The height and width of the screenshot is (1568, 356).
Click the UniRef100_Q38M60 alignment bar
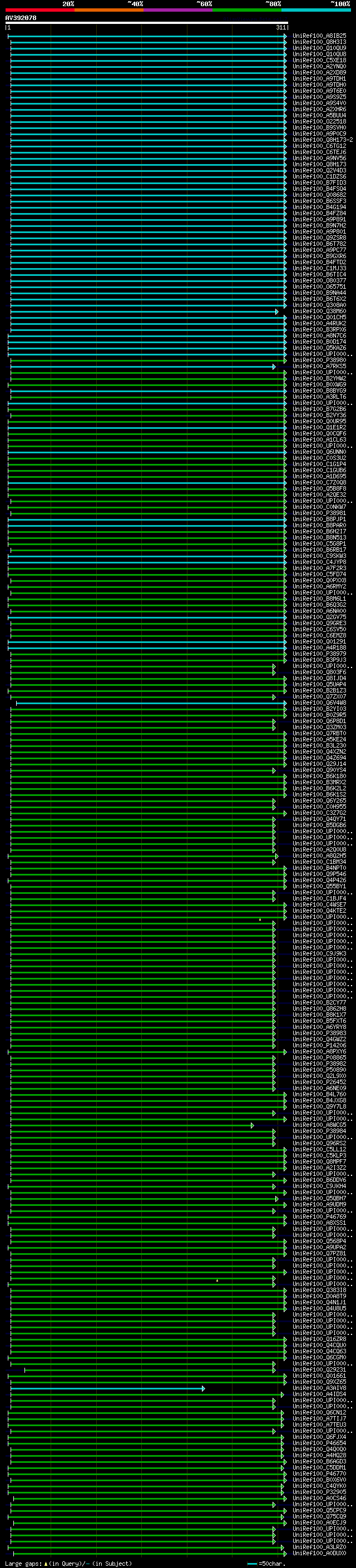pyautogui.click(x=144, y=311)
